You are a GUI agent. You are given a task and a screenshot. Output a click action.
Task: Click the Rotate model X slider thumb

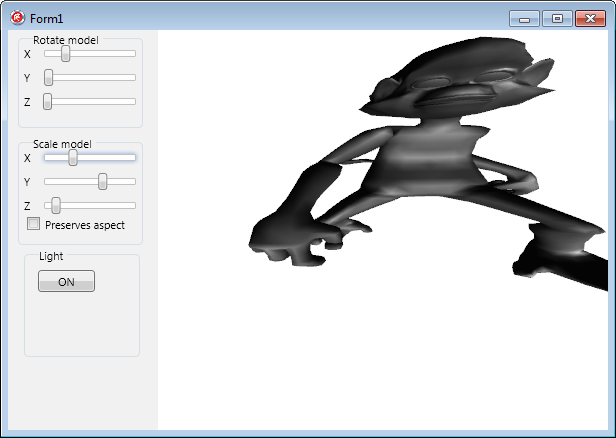coord(66,53)
